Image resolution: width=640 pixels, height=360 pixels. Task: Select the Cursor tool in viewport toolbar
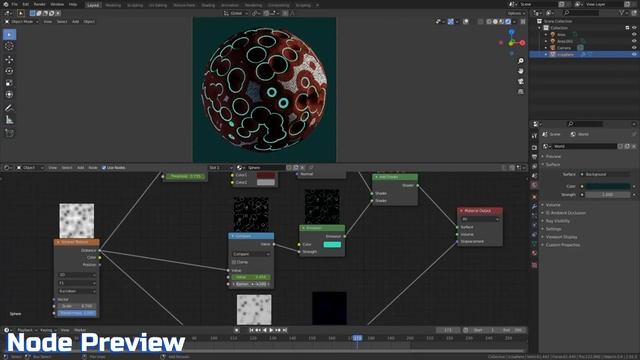(9, 46)
